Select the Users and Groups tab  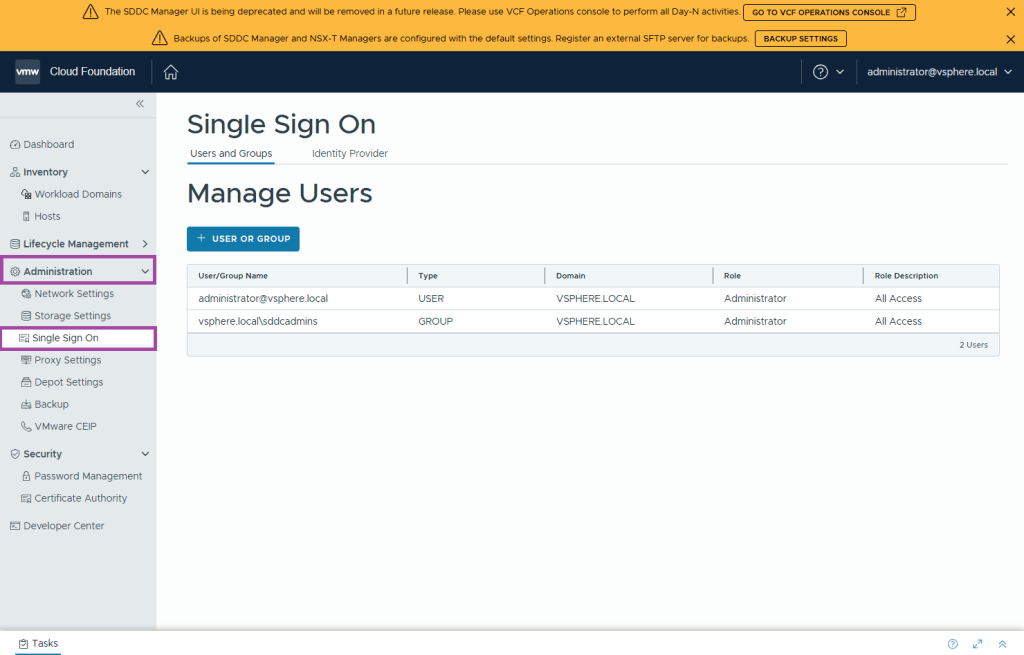[x=231, y=154]
